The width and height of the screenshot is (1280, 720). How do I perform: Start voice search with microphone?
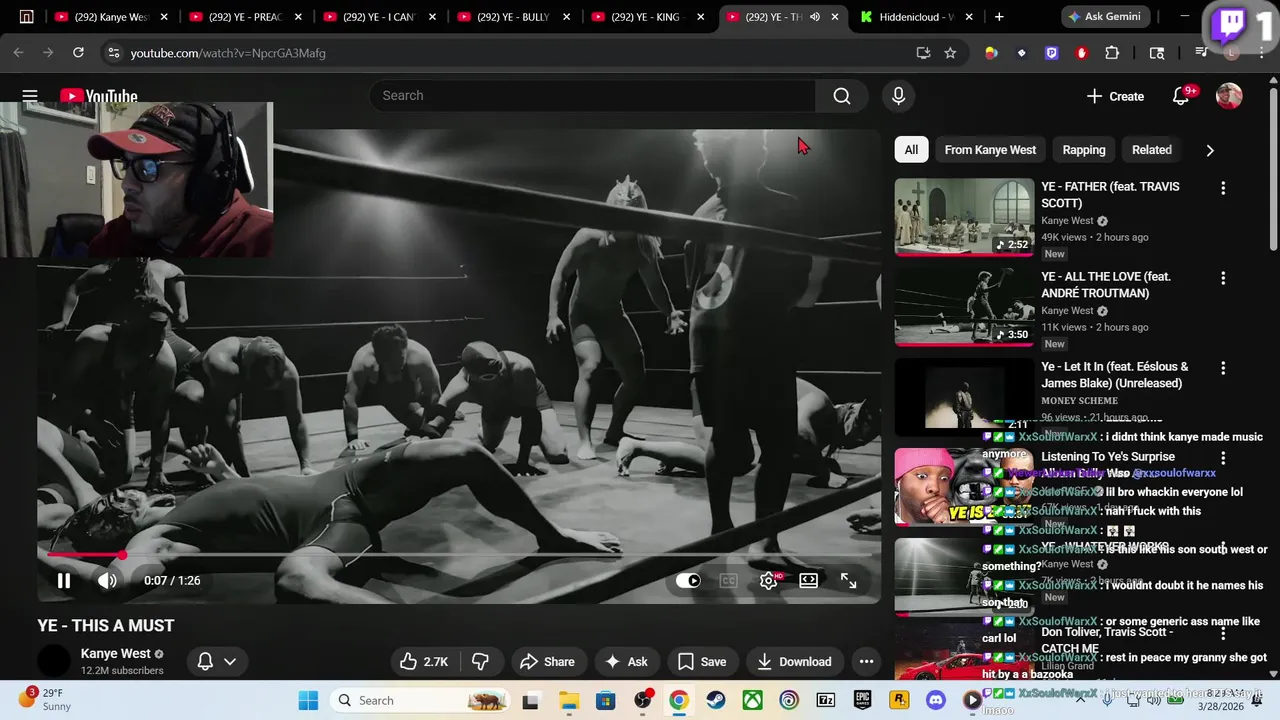click(x=898, y=96)
